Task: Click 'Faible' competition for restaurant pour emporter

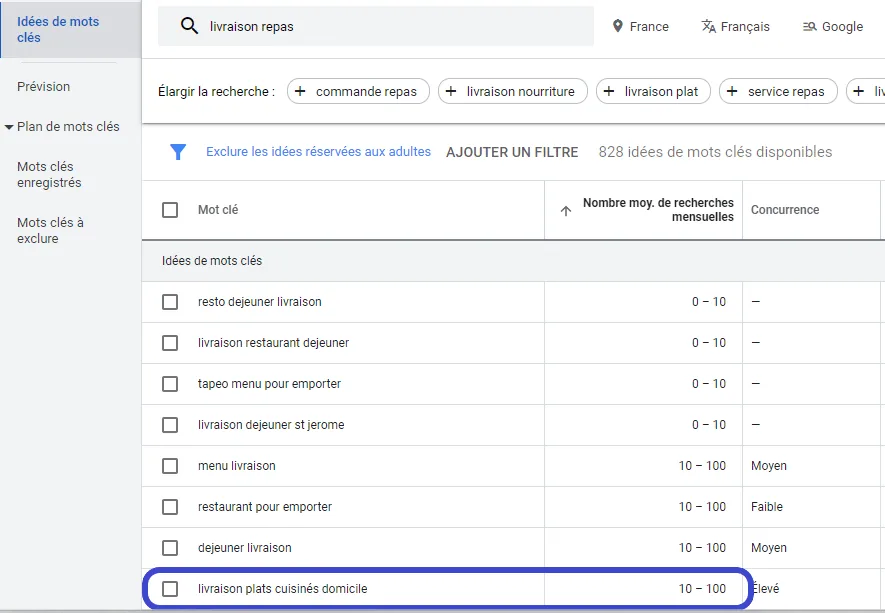Action: pyautogui.click(x=766, y=507)
